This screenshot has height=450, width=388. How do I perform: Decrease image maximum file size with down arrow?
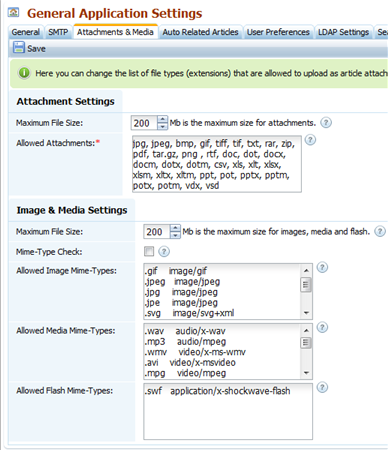tap(175, 235)
